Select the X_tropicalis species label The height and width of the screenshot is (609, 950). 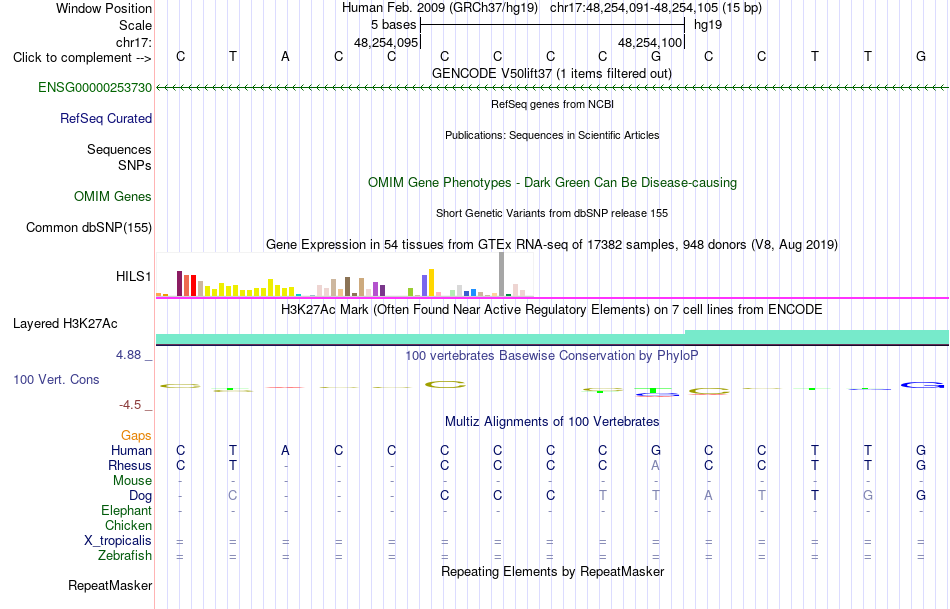(x=118, y=541)
